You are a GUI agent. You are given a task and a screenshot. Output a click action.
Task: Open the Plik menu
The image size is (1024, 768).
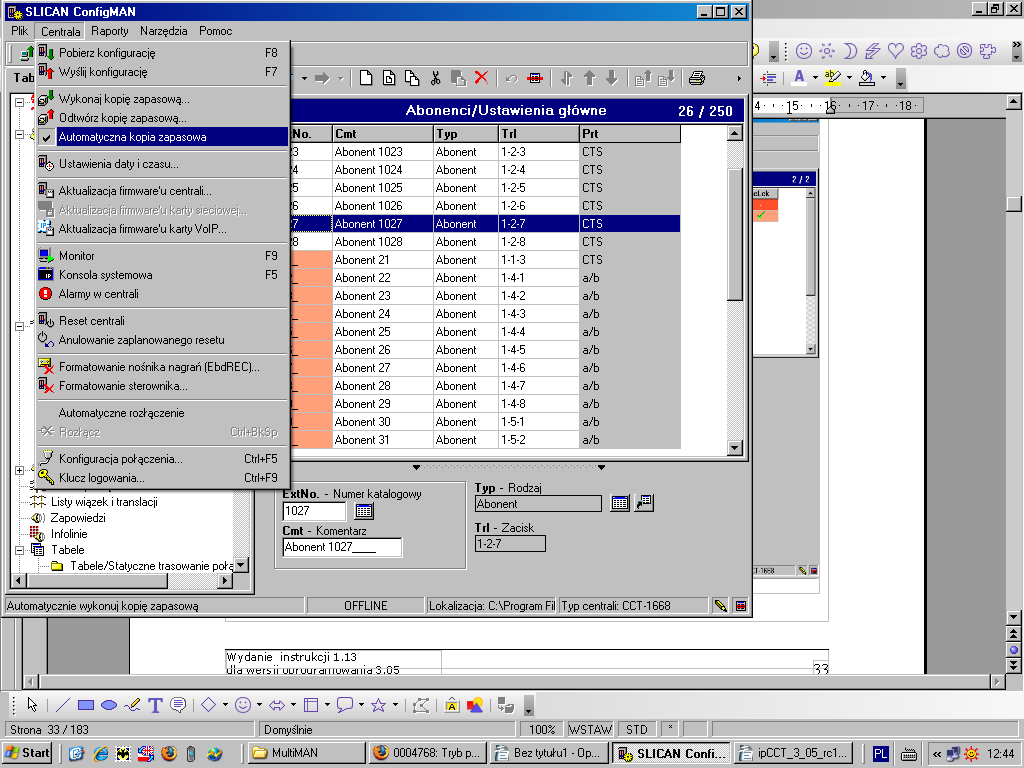20,31
